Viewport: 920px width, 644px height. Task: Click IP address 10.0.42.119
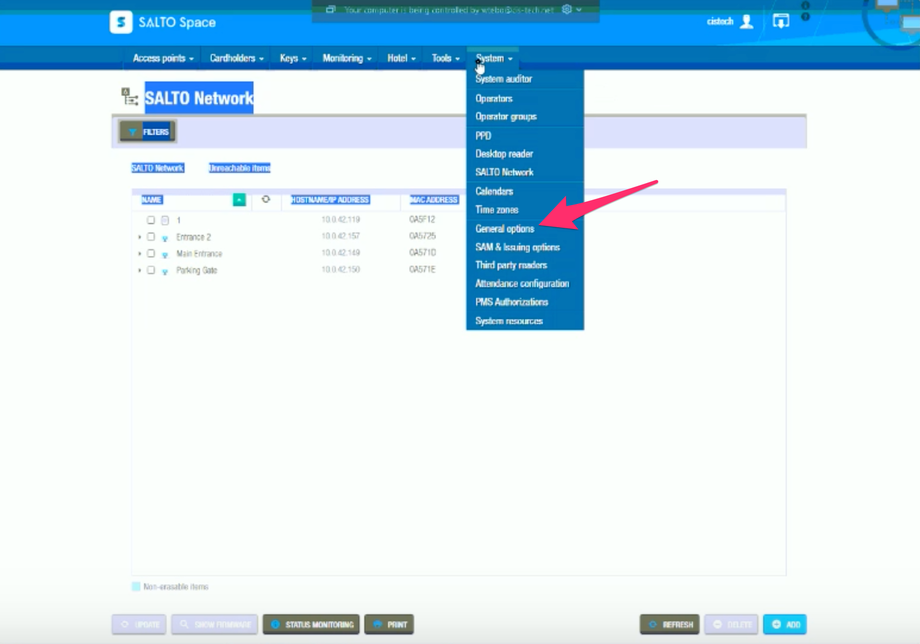coord(341,220)
